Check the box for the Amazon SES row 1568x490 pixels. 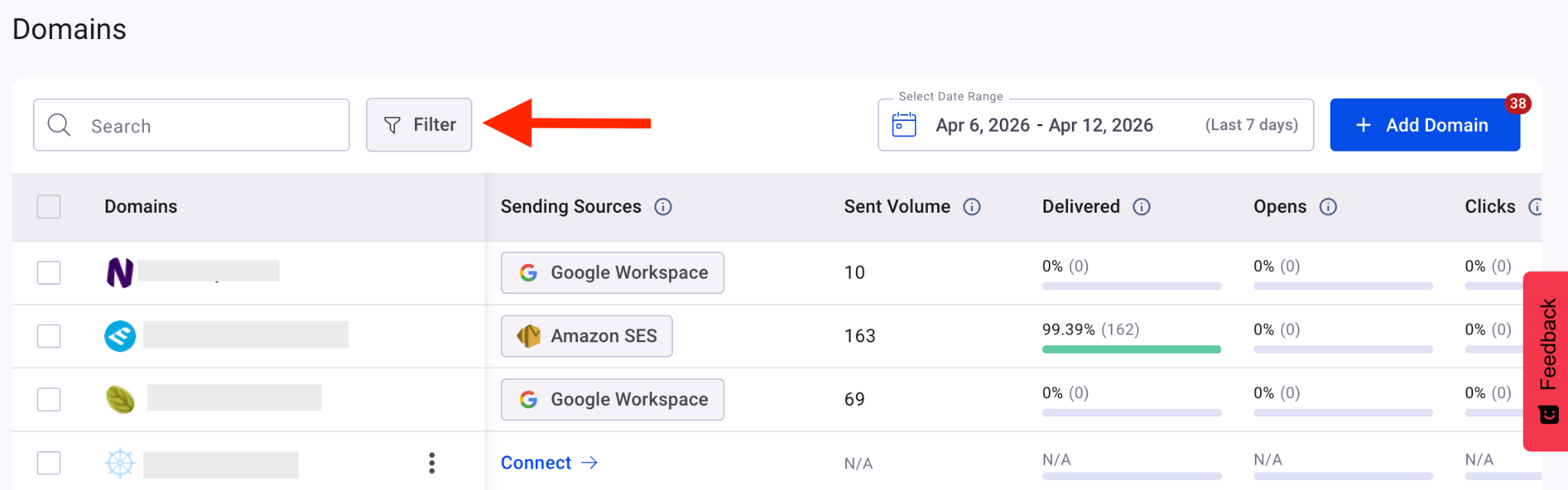pyautogui.click(x=49, y=336)
